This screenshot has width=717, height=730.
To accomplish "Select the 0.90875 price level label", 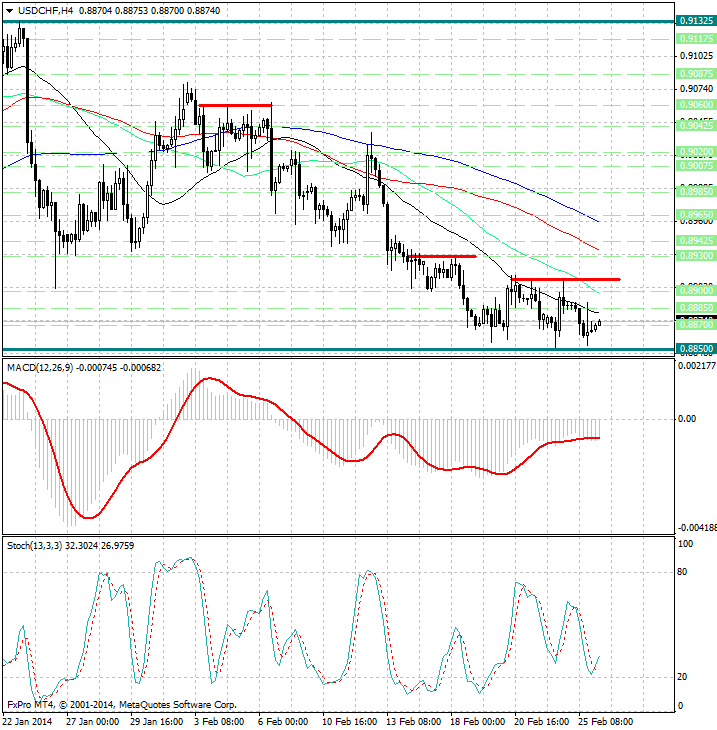I will click(696, 74).
